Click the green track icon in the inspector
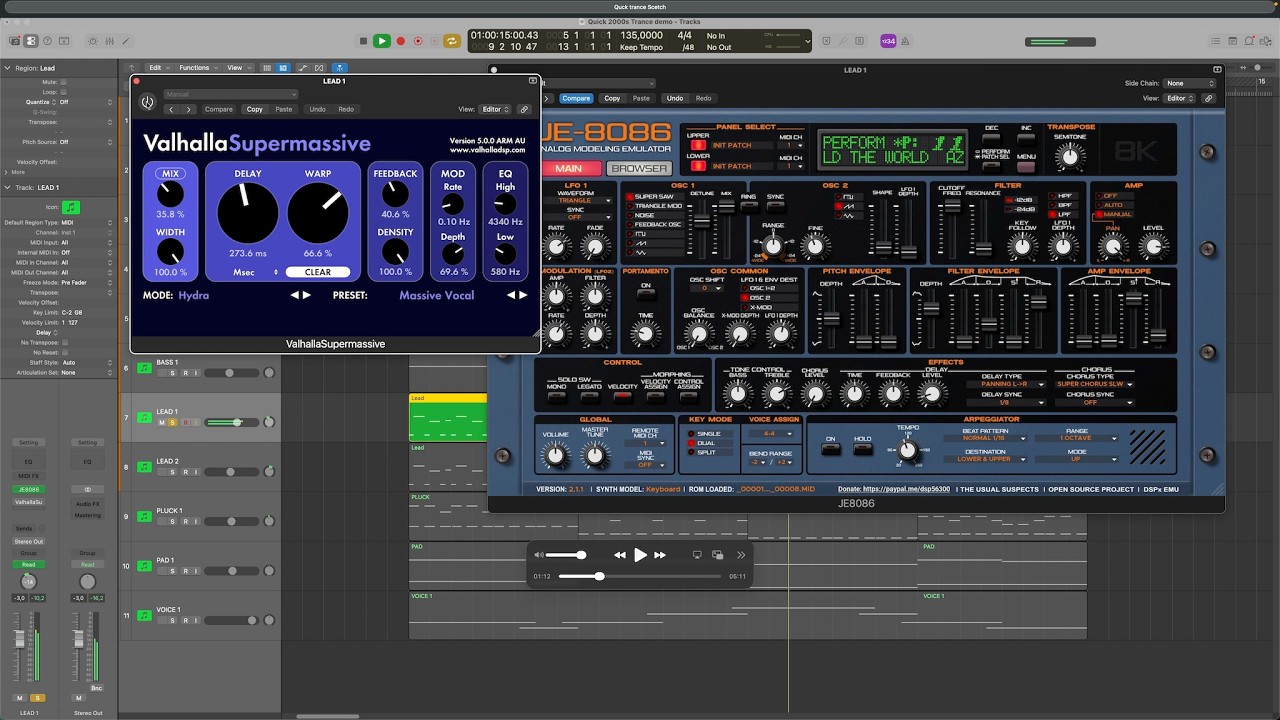 (70, 207)
